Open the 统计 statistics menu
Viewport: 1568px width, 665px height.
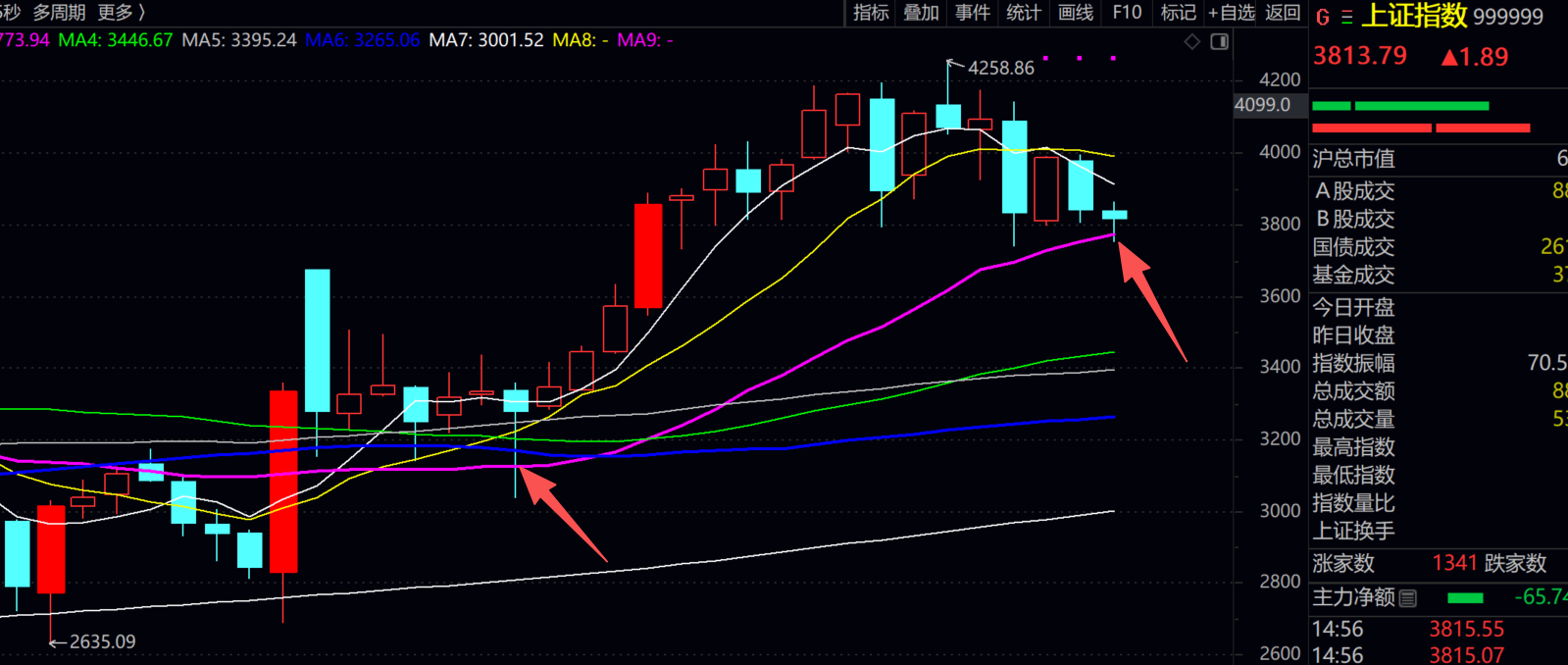[1024, 13]
